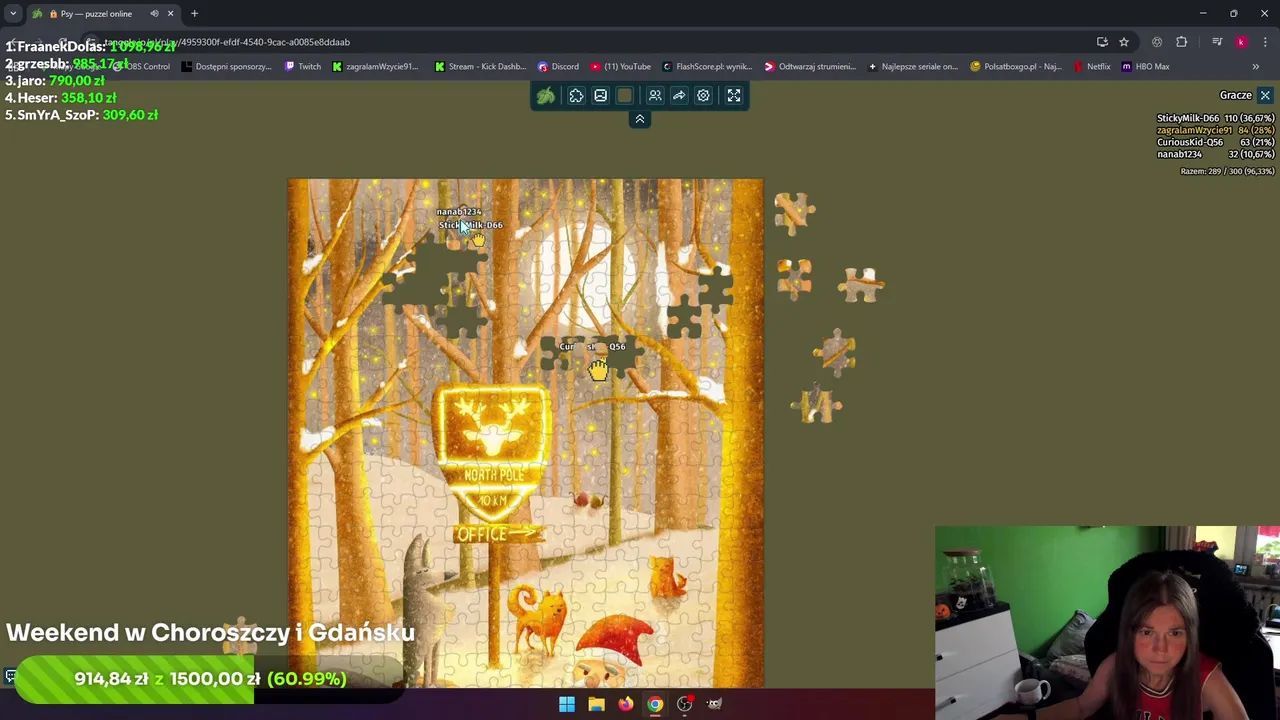Mute the tab via speaker icon
Image resolution: width=1280 pixels, height=720 pixels.
pyautogui.click(x=154, y=13)
